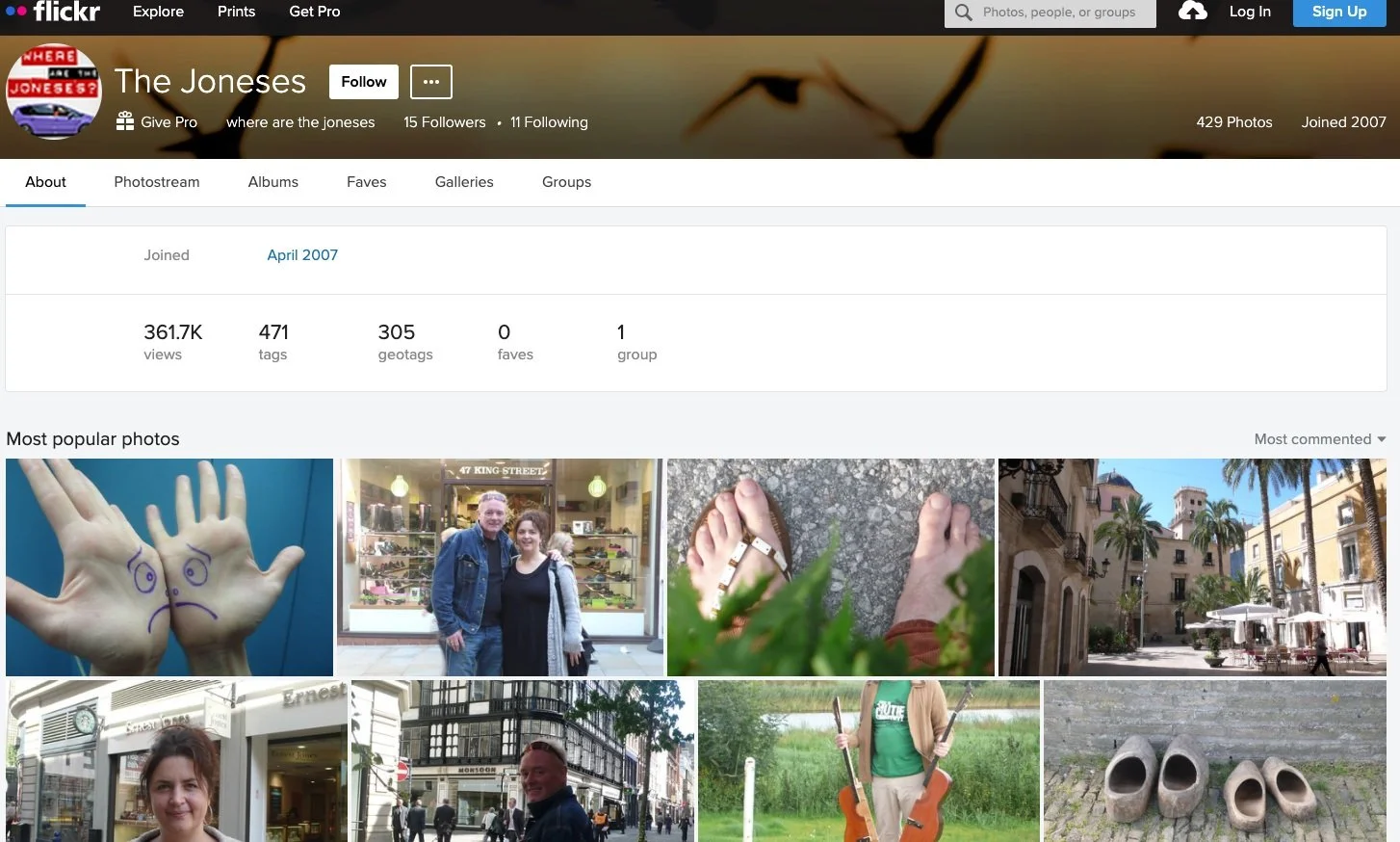Image resolution: width=1400 pixels, height=842 pixels.
Task: Open the Most commented sort dropdown
Action: point(1318,438)
